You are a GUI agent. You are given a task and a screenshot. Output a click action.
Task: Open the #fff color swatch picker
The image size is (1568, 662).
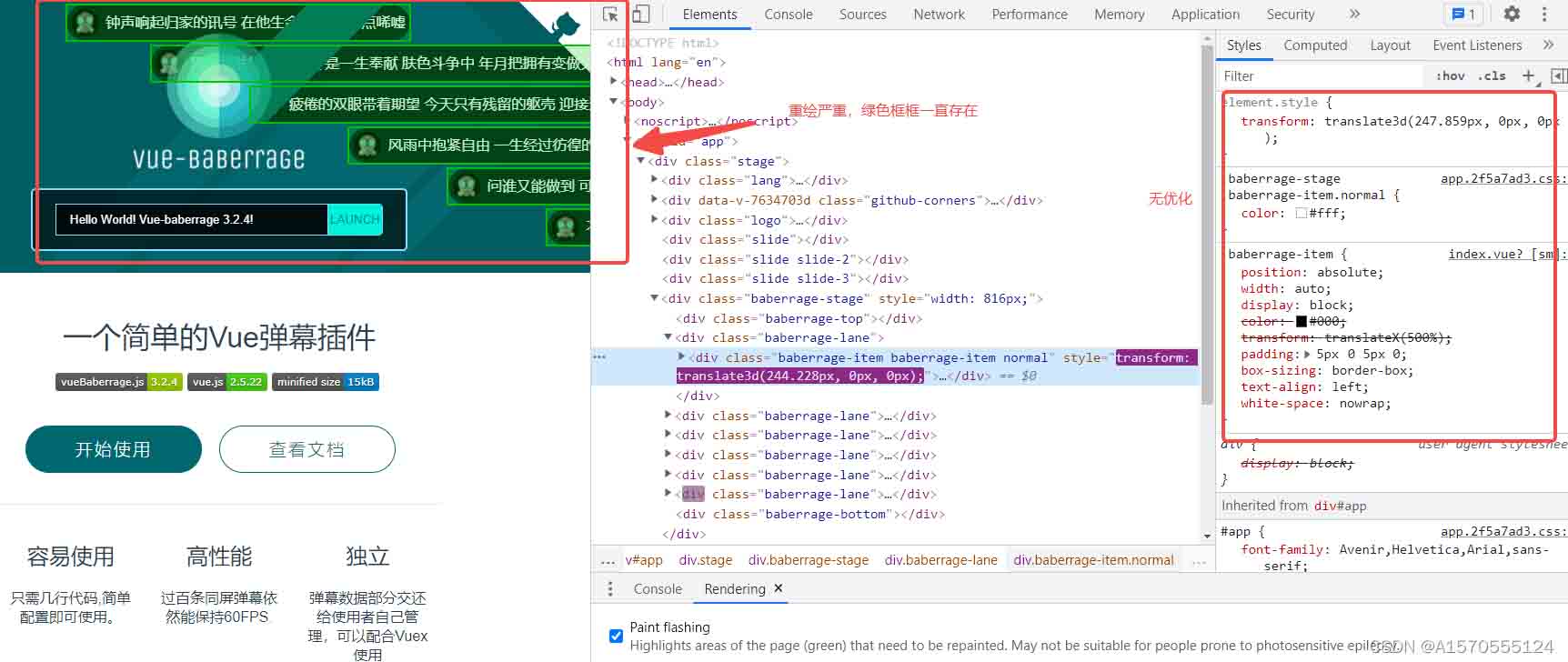[x=1302, y=214]
